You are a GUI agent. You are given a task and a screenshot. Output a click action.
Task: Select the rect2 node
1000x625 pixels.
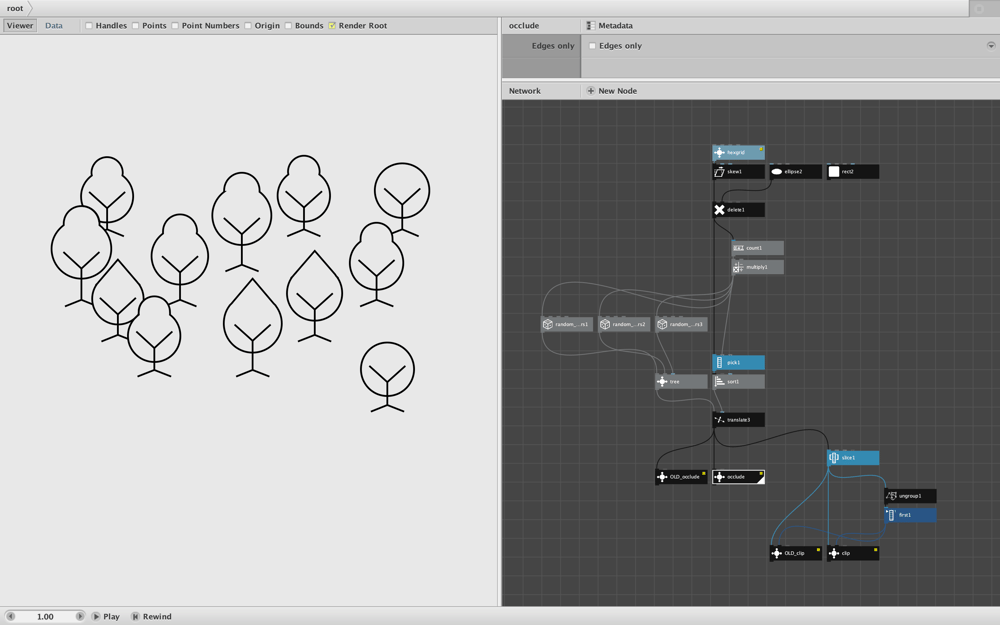(853, 172)
